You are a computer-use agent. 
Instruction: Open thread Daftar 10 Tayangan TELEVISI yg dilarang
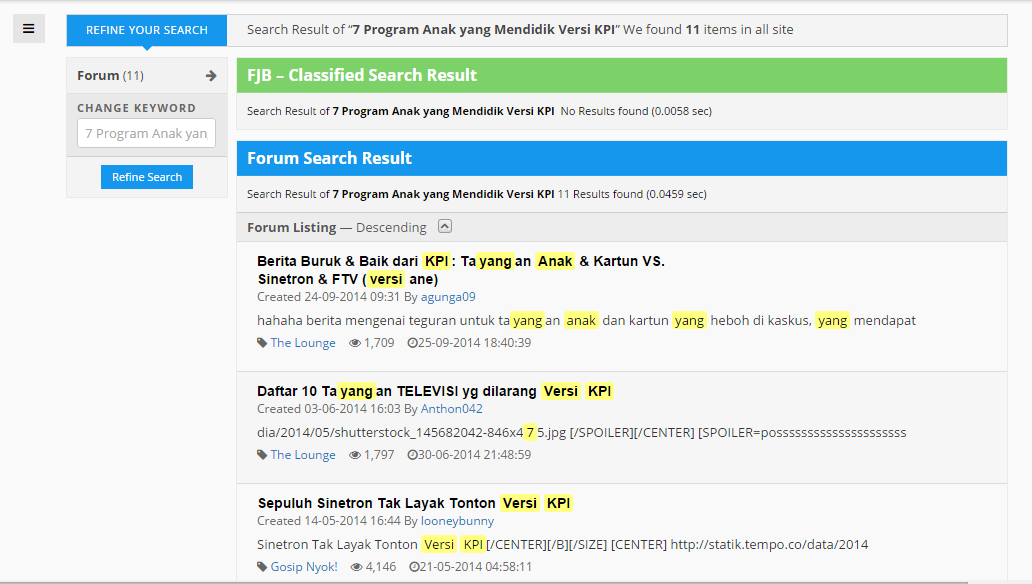435,391
